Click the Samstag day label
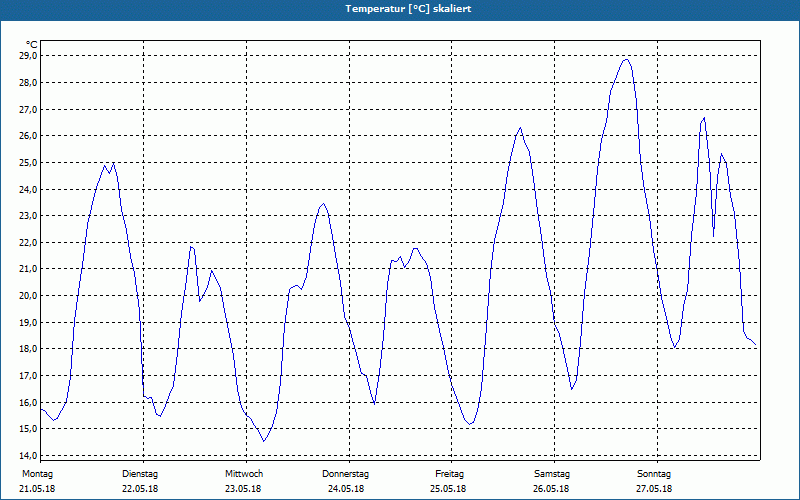This screenshot has height=500, width=800. 552,474
